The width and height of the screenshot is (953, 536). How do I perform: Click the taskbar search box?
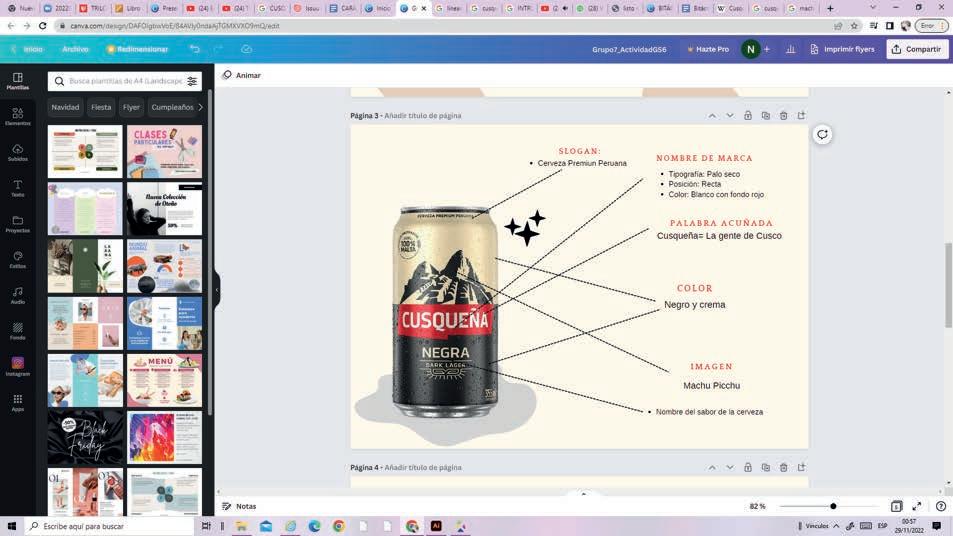pyautogui.click(x=109, y=526)
